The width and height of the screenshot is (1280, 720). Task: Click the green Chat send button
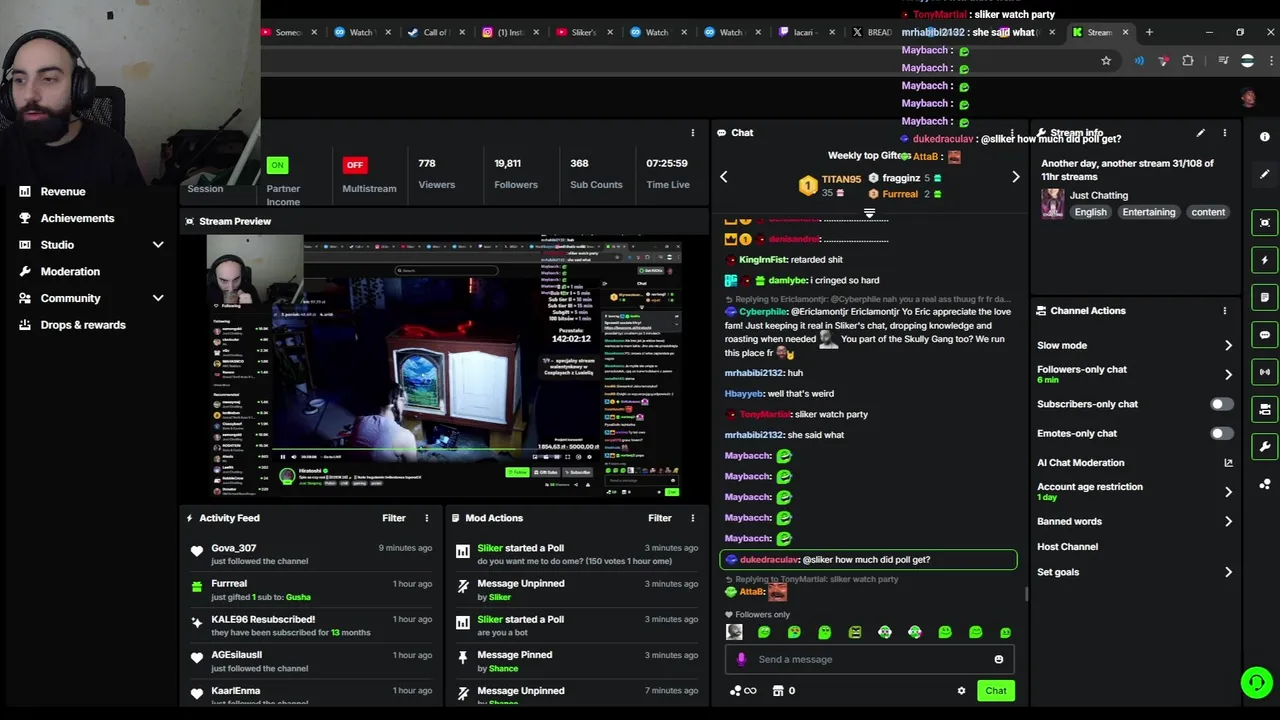pyautogui.click(x=996, y=691)
